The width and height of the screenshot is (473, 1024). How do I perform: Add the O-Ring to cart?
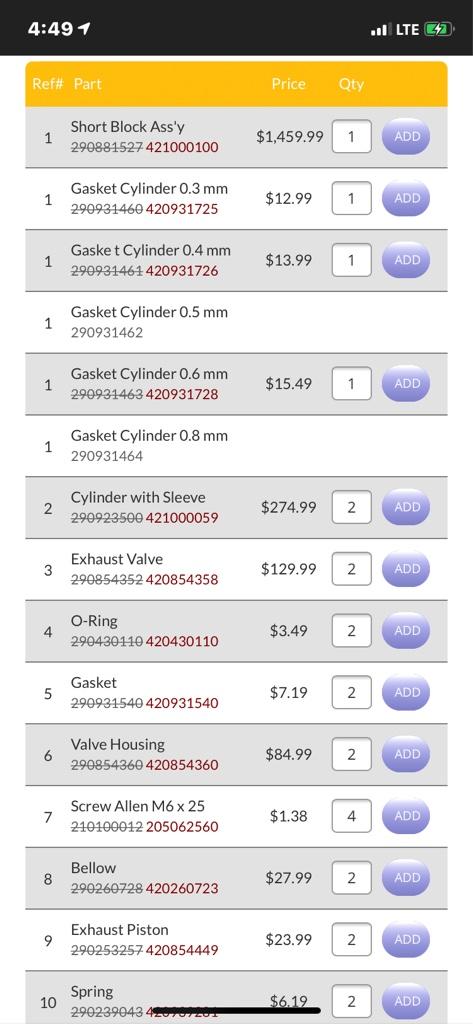[406, 630]
